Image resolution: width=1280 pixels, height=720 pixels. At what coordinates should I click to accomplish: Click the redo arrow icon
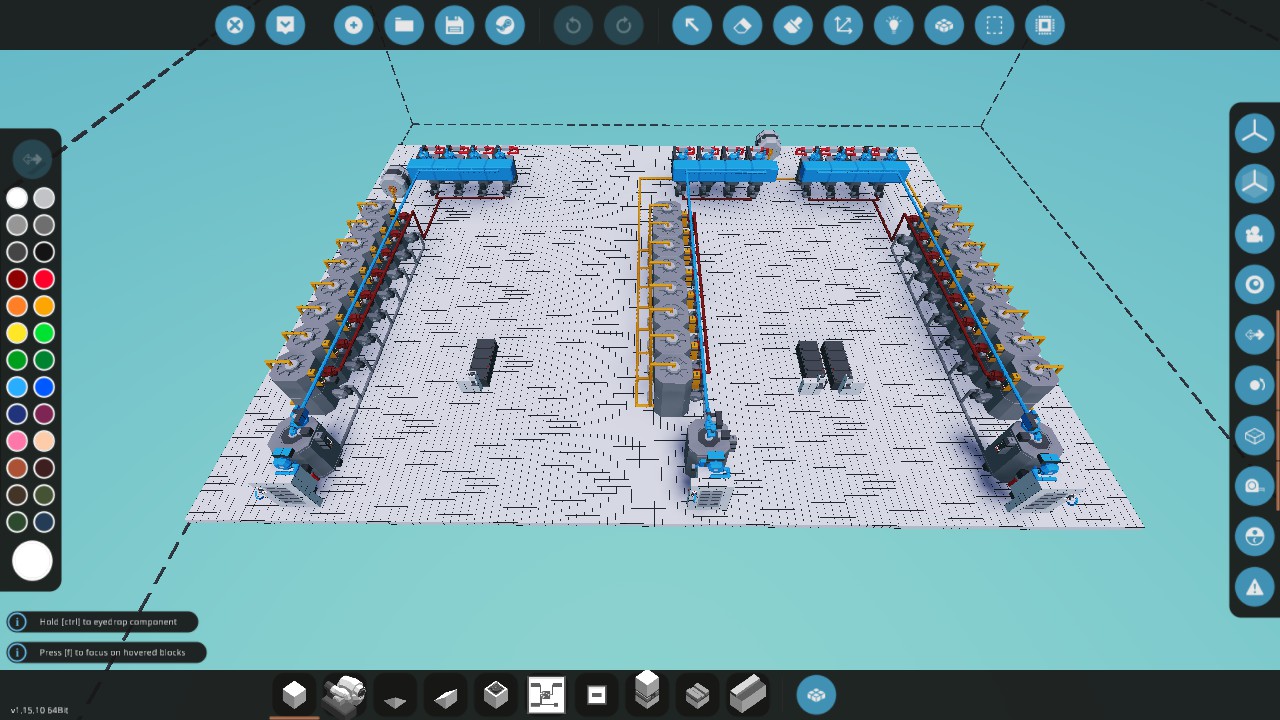click(x=623, y=25)
